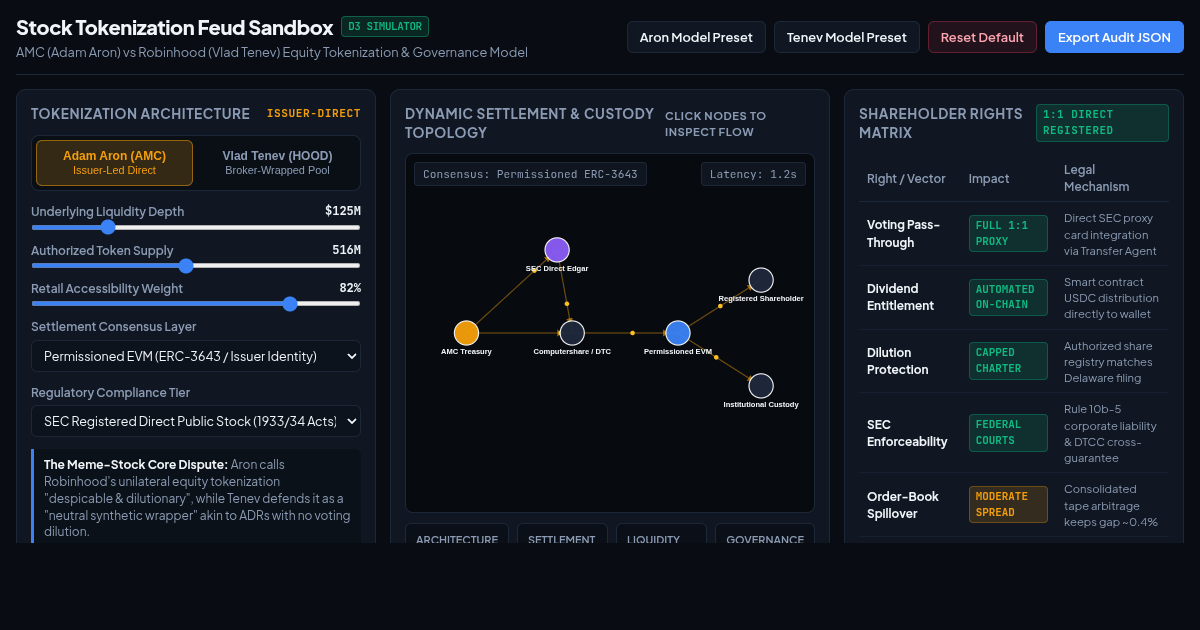Click the Impact column header
The width and height of the screenshot is (1200, 630).
[989, 179]
